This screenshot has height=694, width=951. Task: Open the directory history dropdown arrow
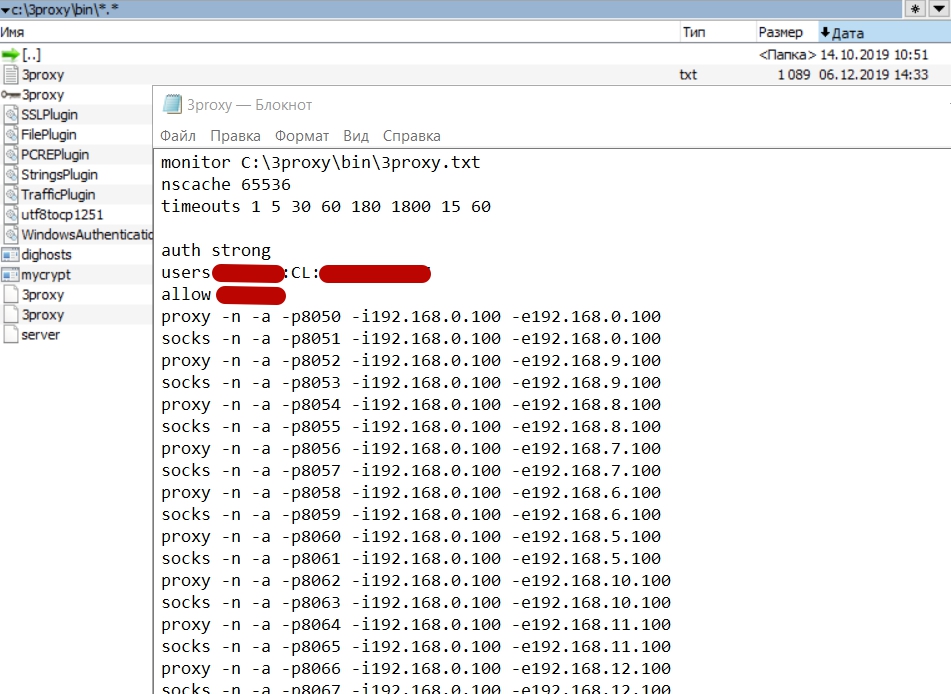pyautogui.click(x=939, y=9)
